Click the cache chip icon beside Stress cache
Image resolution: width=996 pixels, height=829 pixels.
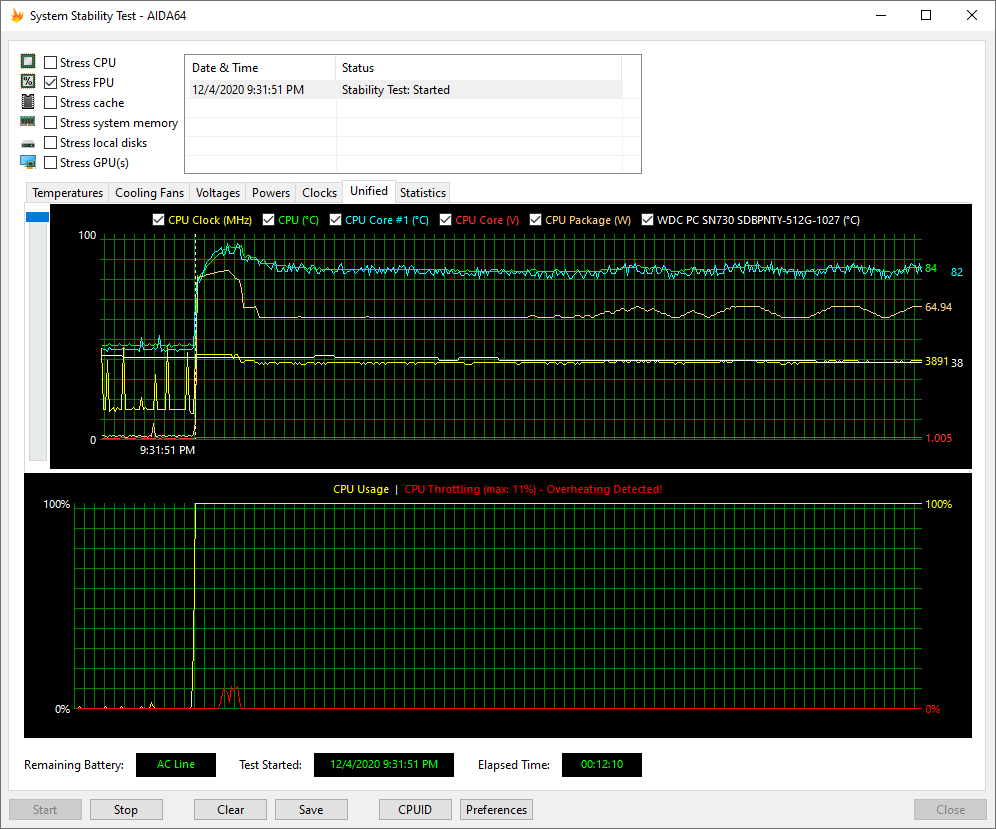coord(28,102)
